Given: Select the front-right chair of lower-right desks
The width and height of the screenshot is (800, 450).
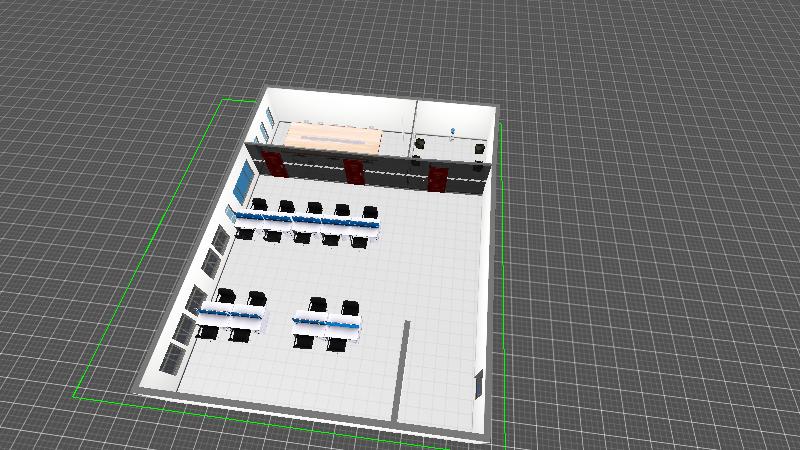Looking at the screenshot, I should pos(339,344).
